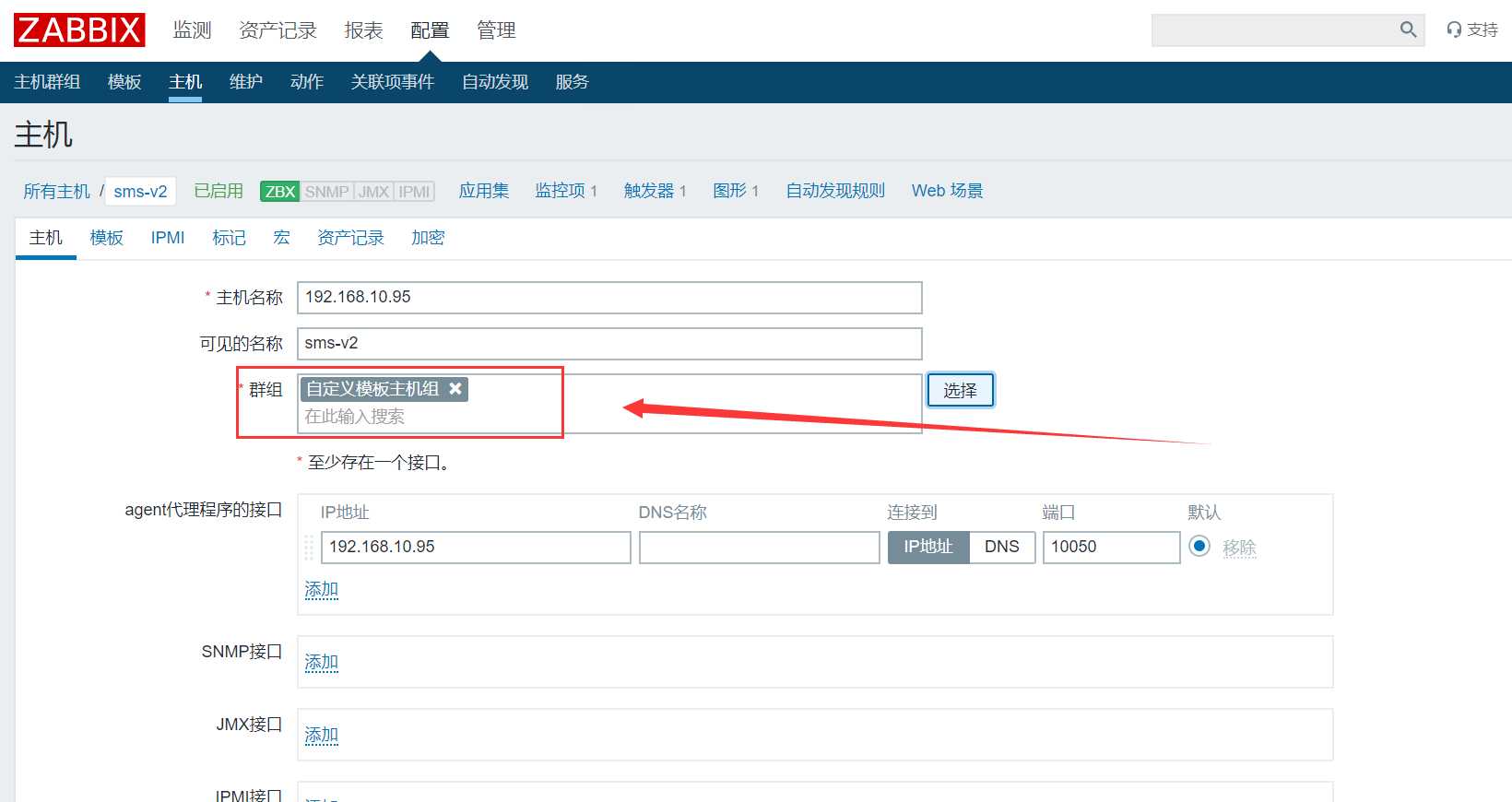The image size is (1512, 802).
Task: Go to 主机 in blue submenu bar
Action: (185, 82)
